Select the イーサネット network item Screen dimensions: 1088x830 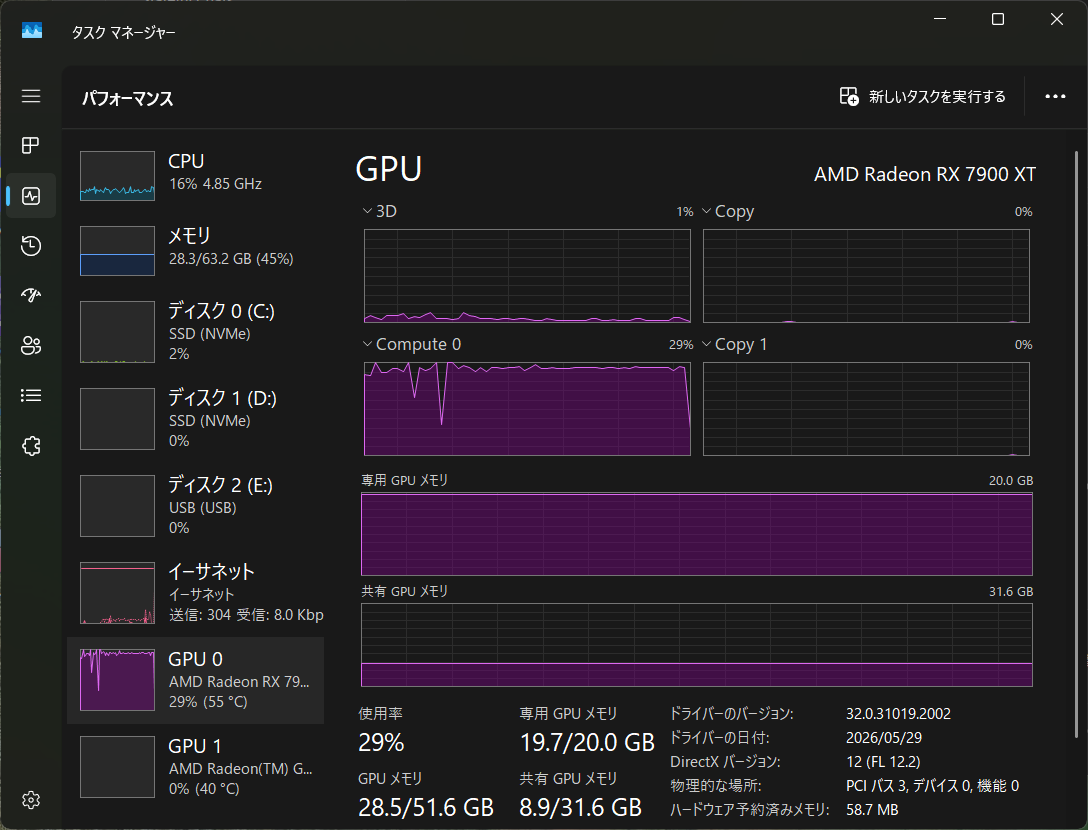[196, 593]
